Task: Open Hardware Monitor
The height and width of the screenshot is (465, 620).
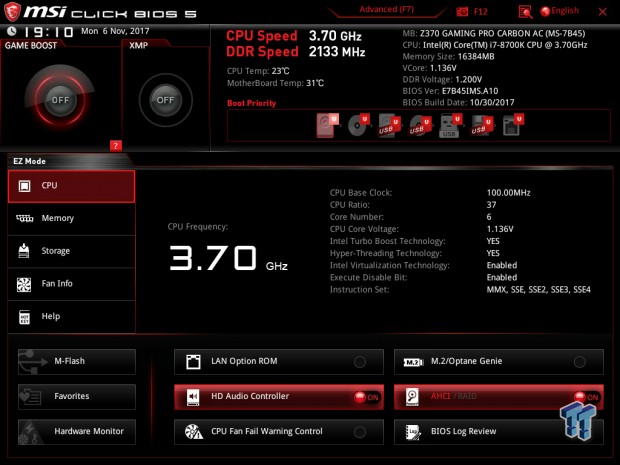Action: 76,431
